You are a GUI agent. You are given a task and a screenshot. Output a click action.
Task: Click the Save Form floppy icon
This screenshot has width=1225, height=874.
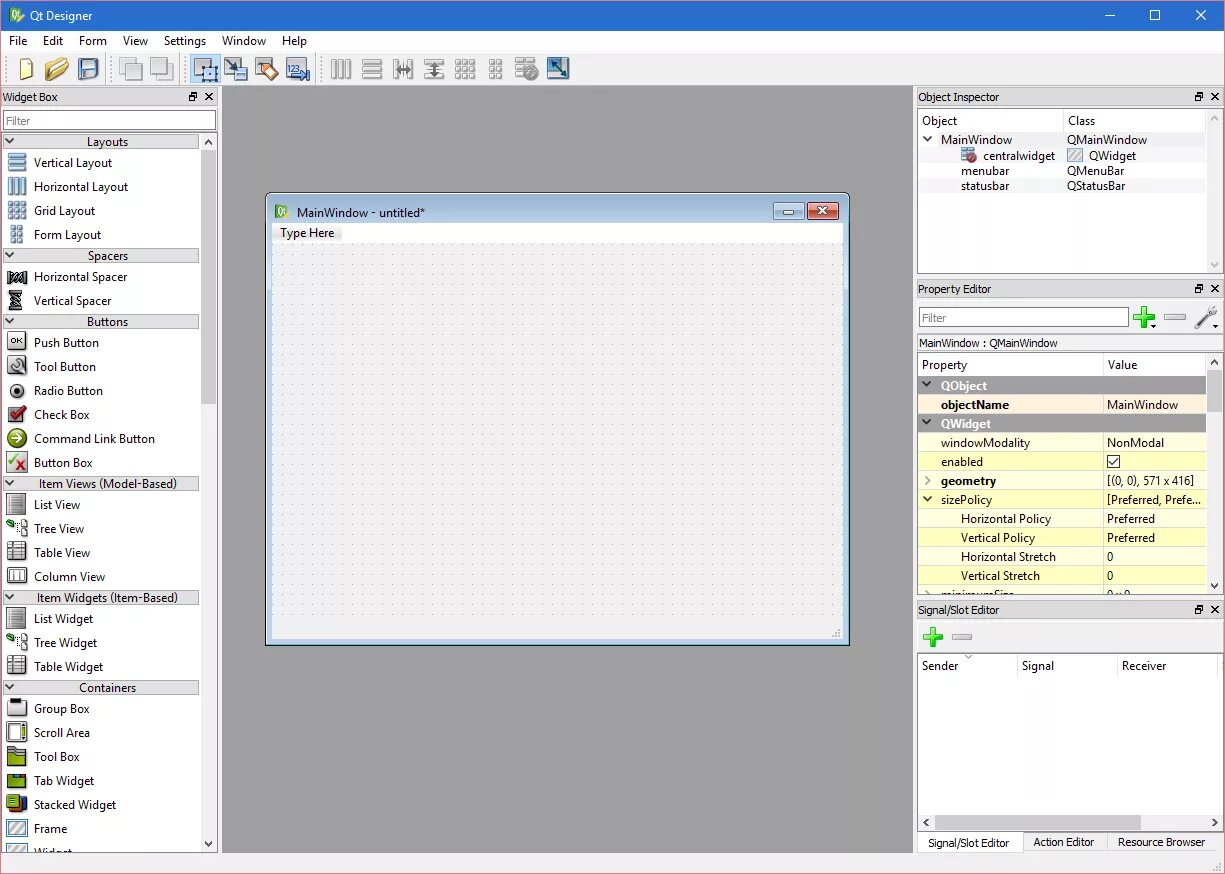point(88,69)
